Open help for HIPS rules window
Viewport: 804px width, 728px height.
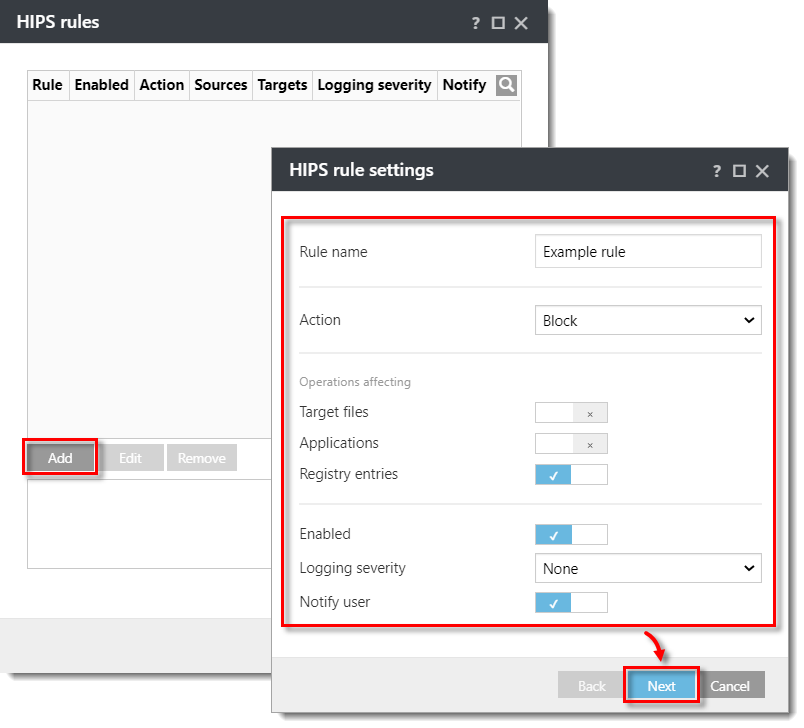[476, 22]
